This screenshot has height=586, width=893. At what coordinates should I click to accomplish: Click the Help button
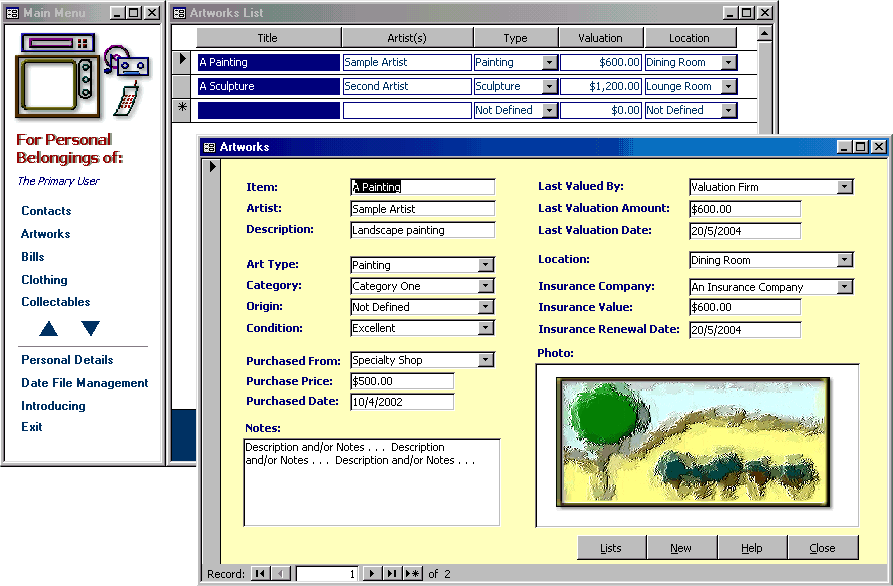752,548
